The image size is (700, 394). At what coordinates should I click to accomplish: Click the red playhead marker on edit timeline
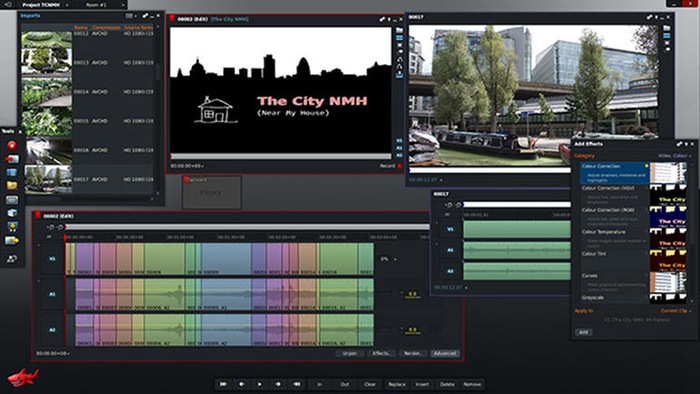(x=66, y=237)
